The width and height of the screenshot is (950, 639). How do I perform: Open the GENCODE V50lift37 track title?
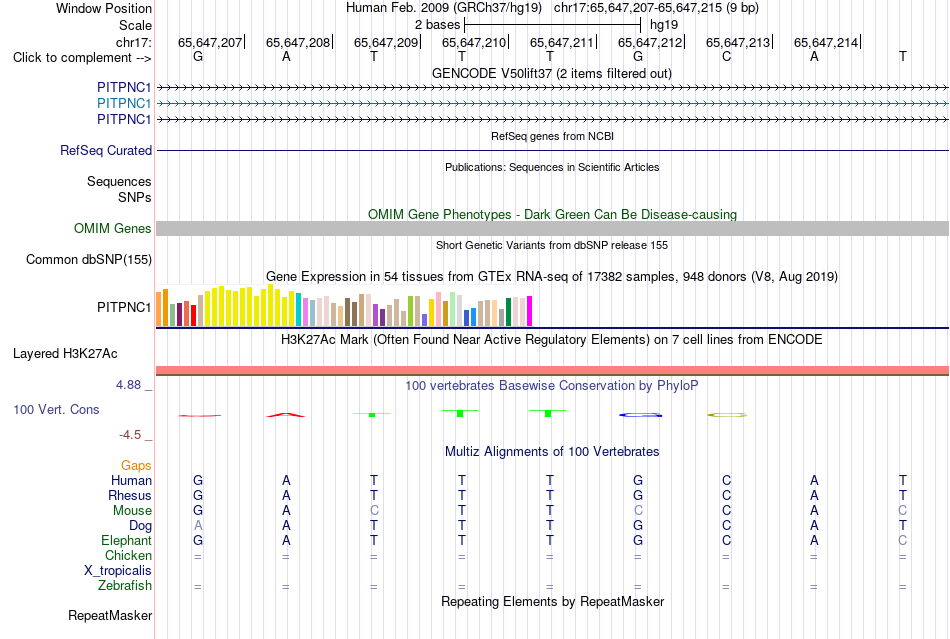point(552,73)
